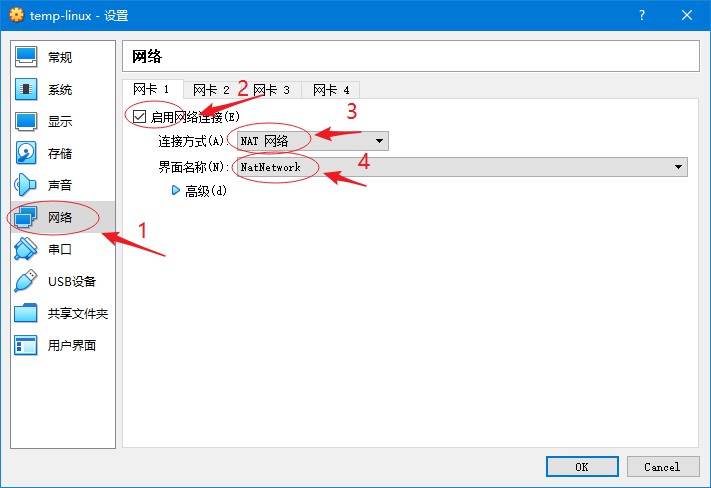Select the 用户界面 layout icon
The image size is (711, 488).
click(x=26, y=345)
